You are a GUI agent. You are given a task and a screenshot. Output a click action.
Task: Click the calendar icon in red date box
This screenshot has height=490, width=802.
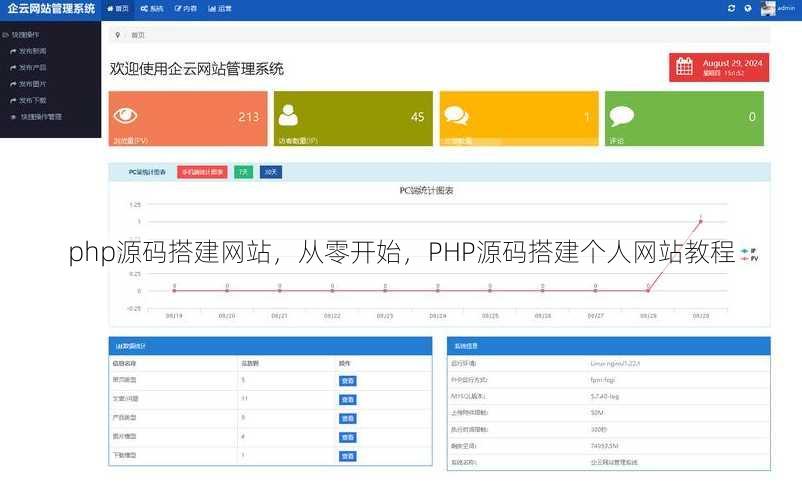(x=684, y=66)
